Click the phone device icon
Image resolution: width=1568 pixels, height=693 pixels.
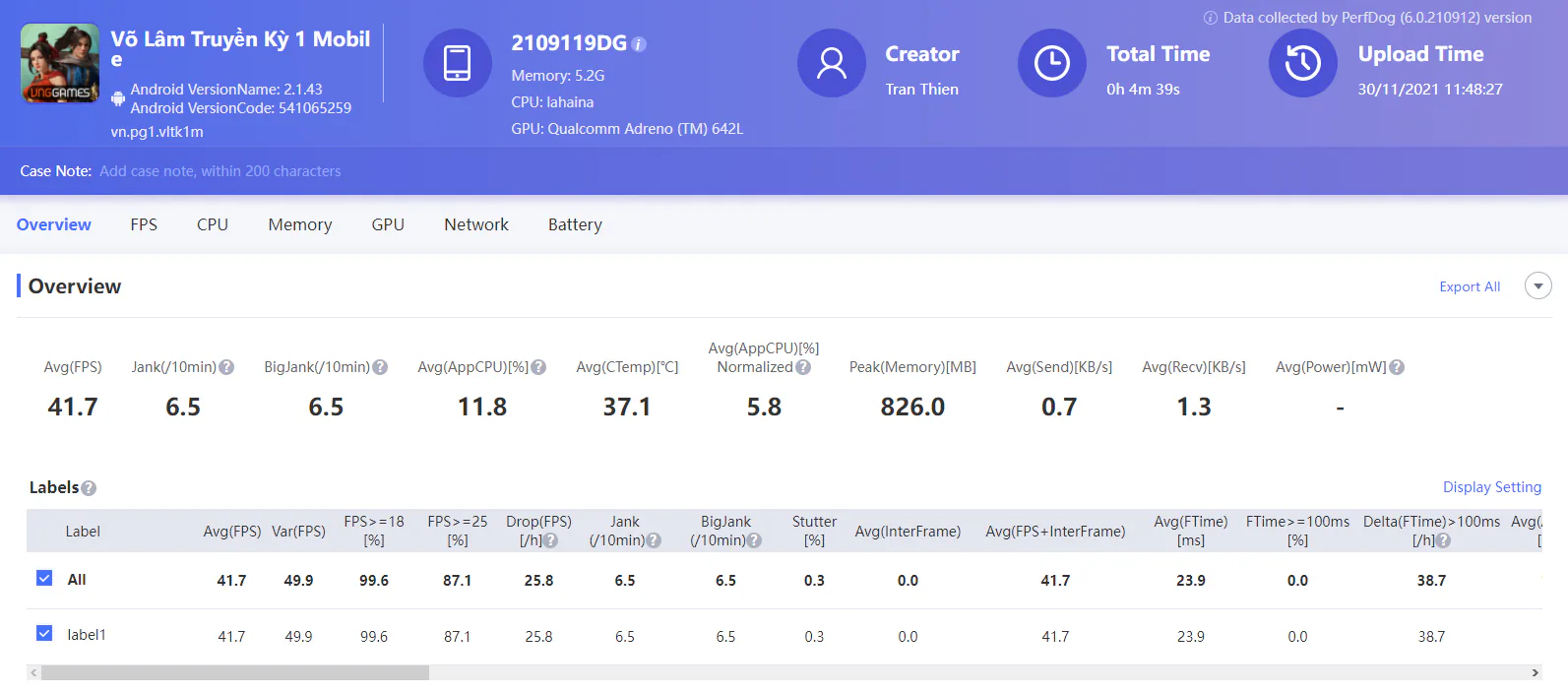458,63
